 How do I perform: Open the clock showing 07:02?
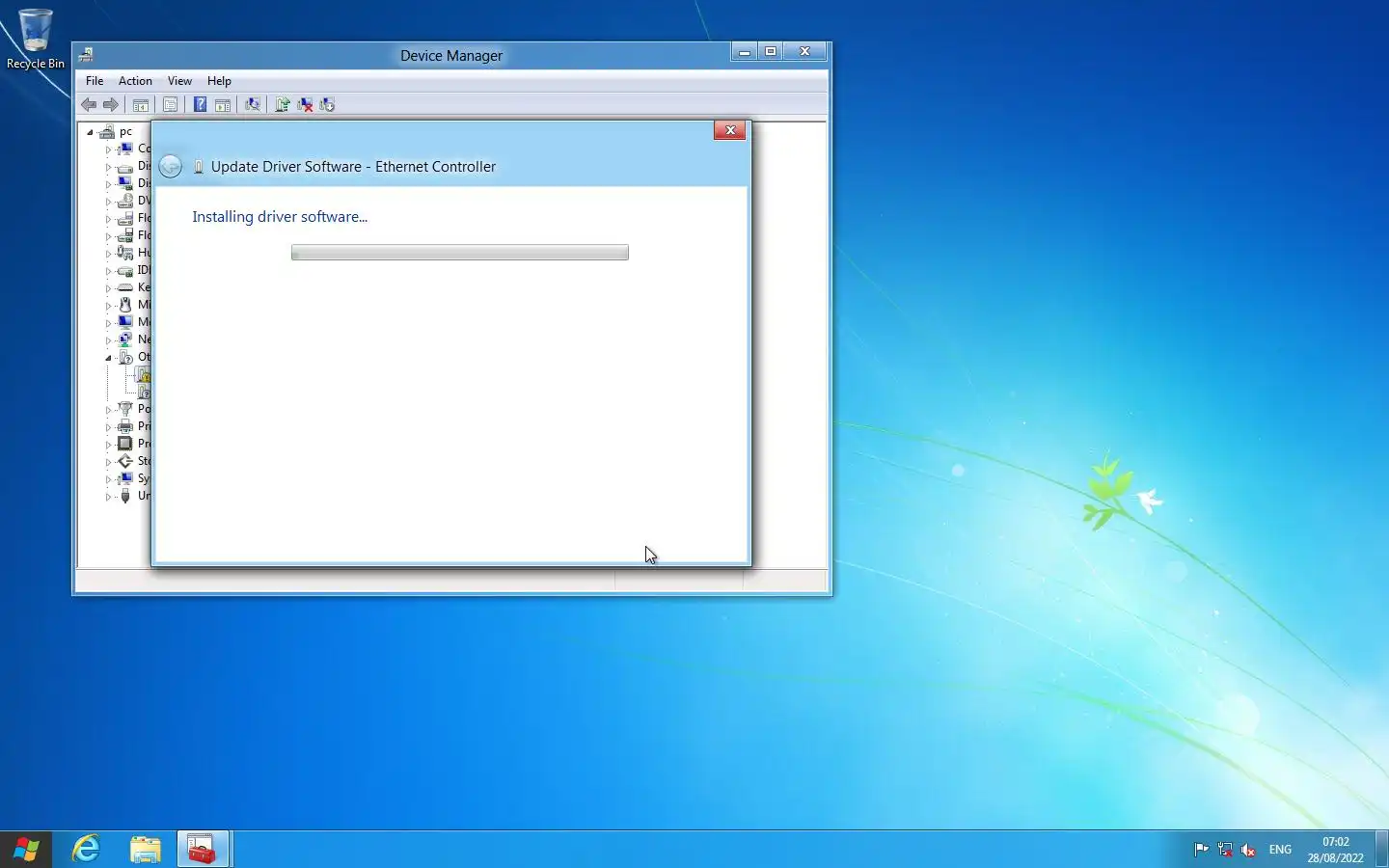1336,850
